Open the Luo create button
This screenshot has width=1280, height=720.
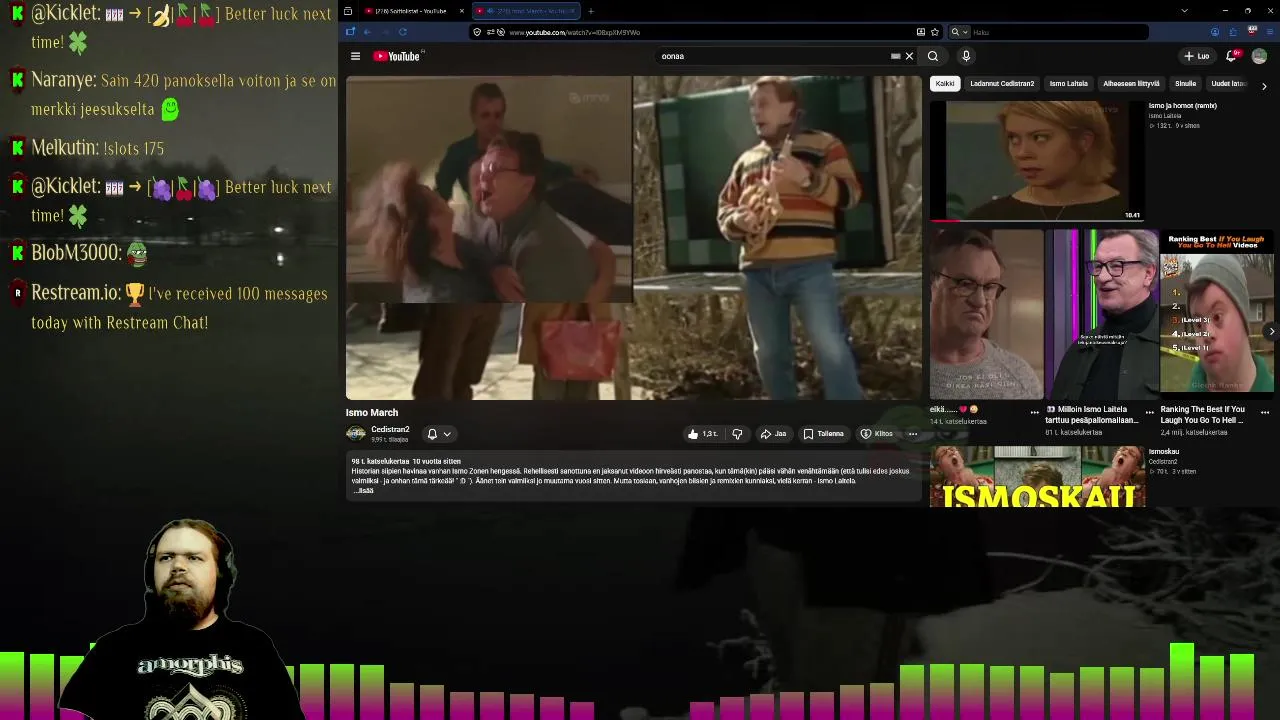[1196, 56]
